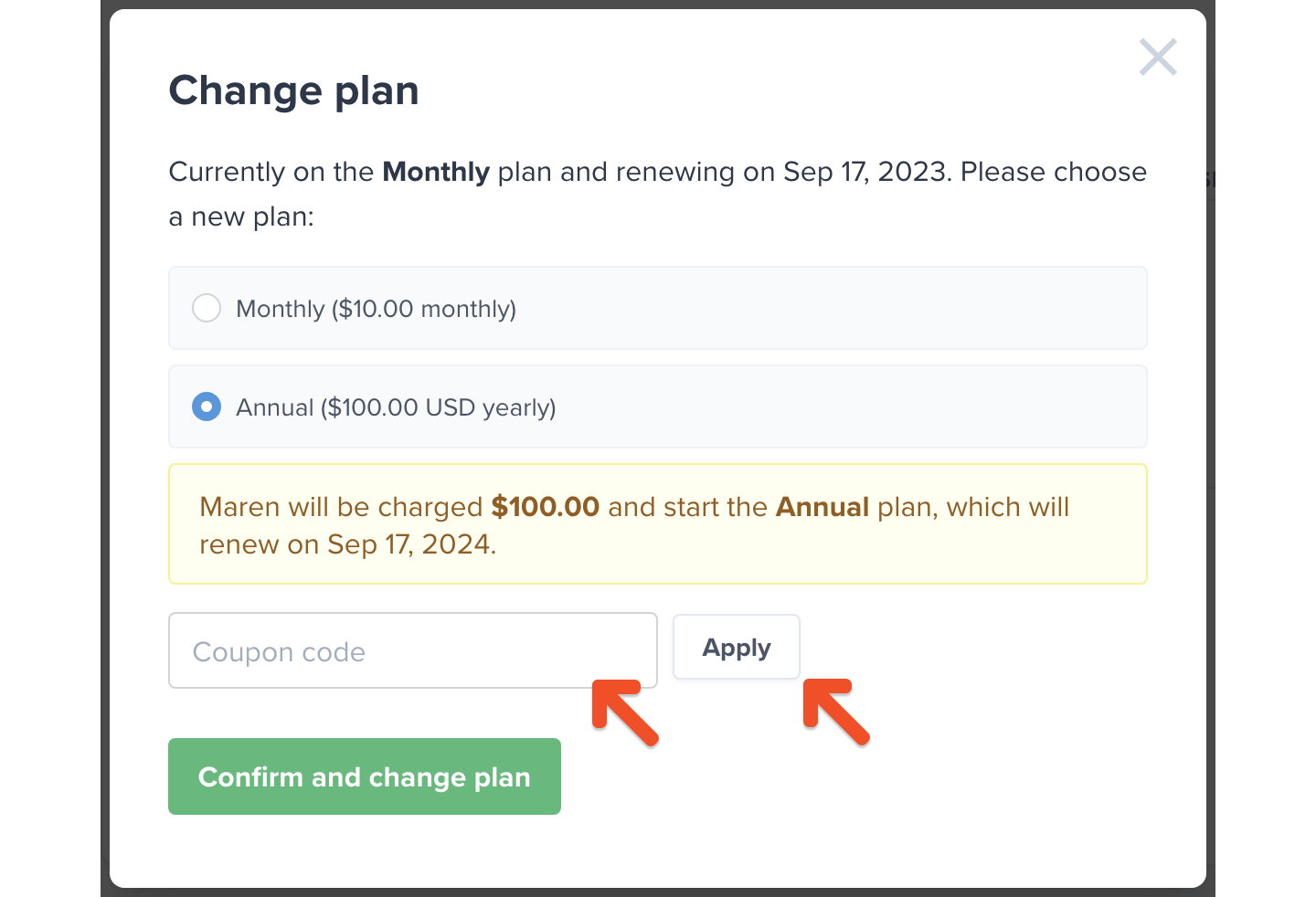The height and width of the screenshot is (897, 1316).
Task: Click the orange arrow pointing at Apply button
Action: pyautogui.click(x=835, y=711)
